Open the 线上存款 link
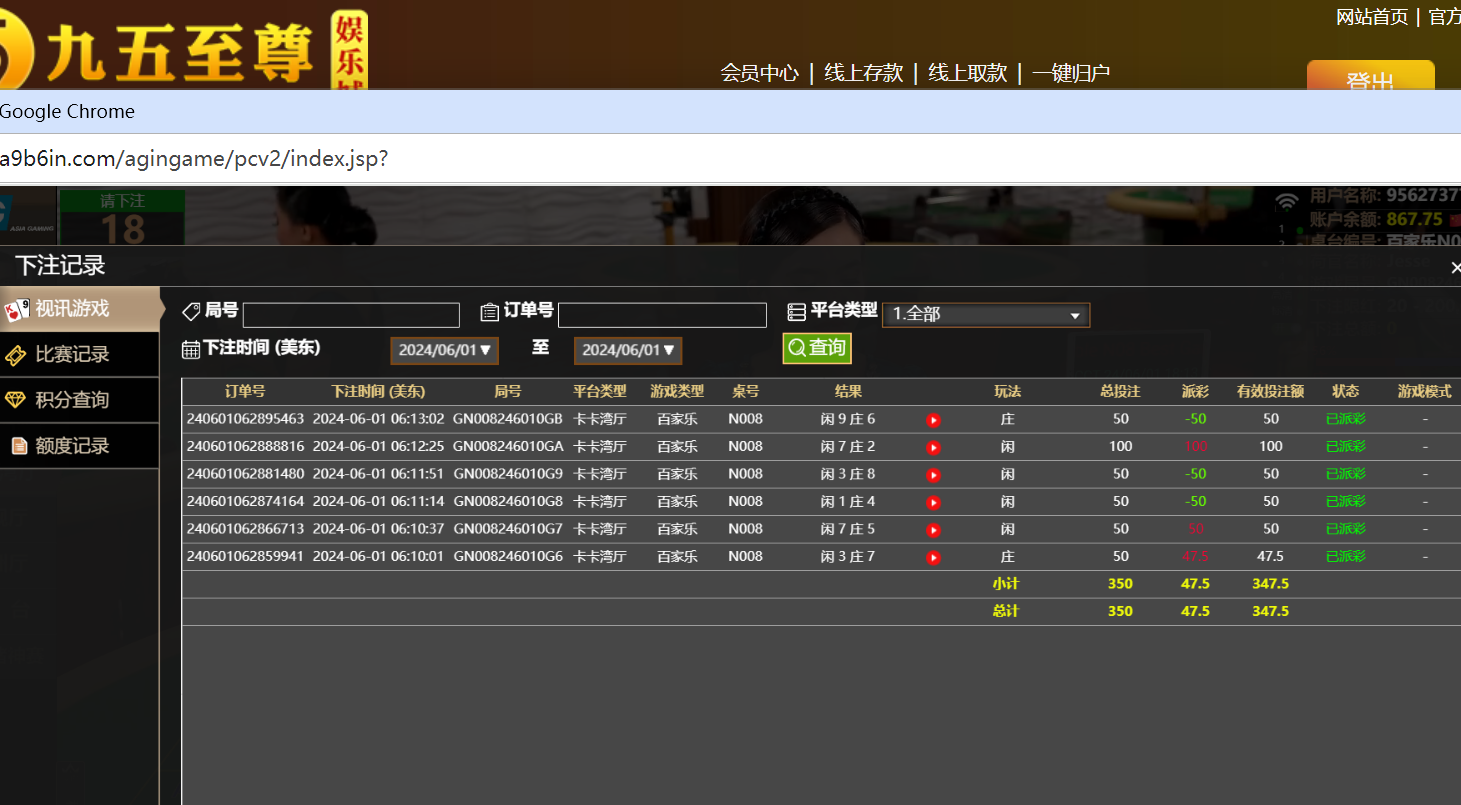The height and width of the screenshot is (805, 1461). click(863, 73)
